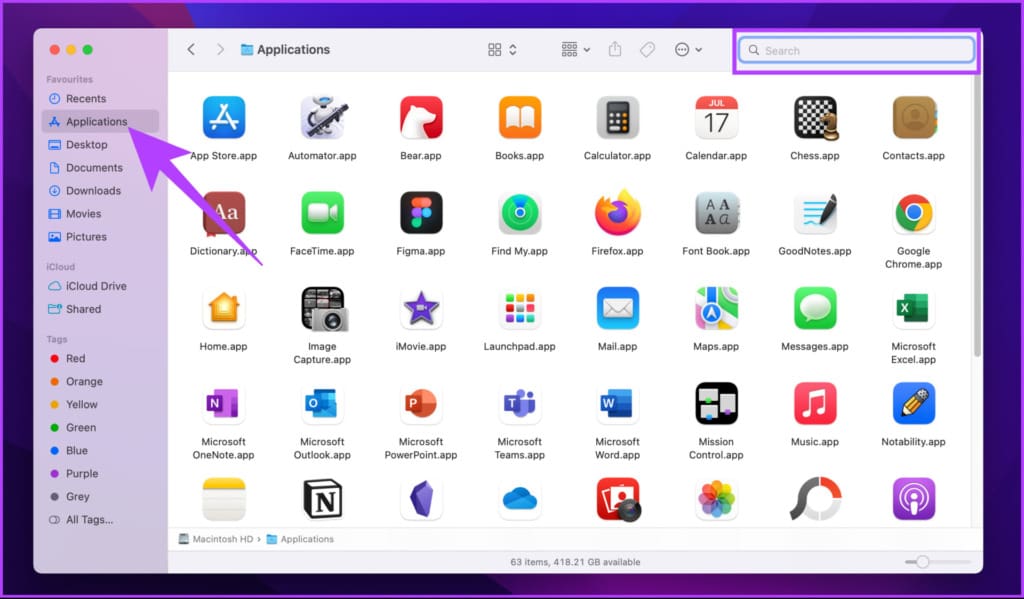Select the Podcasts app icon
1024x599 pixels.
(914, 499)
